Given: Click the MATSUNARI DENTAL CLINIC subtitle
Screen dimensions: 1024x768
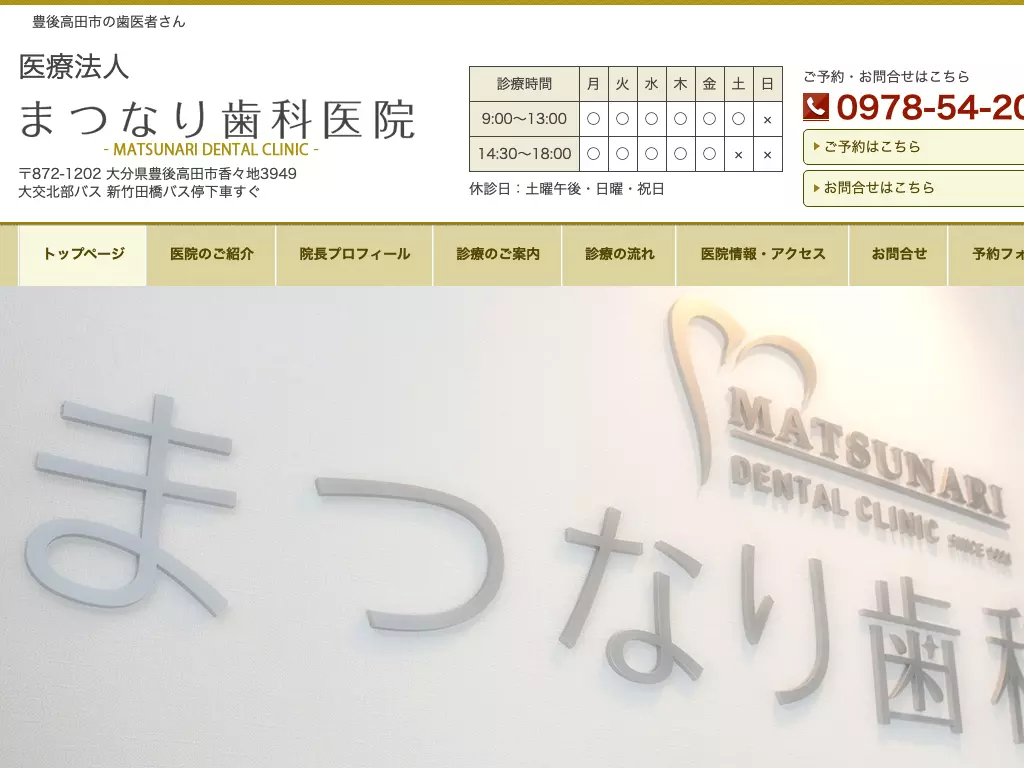Looking at the screenshot, I should [x=211, y=150].
